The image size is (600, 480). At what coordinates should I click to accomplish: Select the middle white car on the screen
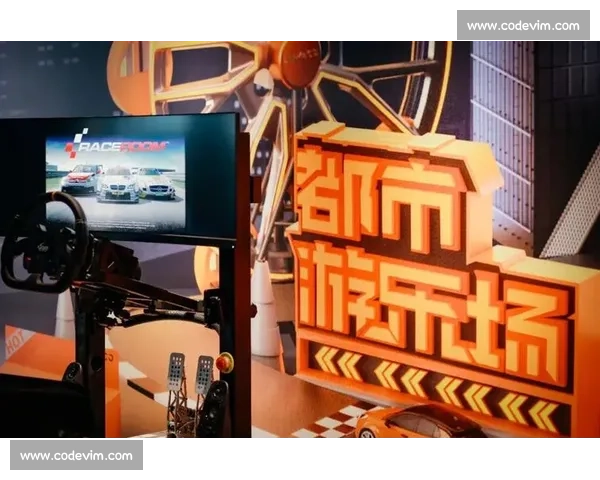pos(118,184)
